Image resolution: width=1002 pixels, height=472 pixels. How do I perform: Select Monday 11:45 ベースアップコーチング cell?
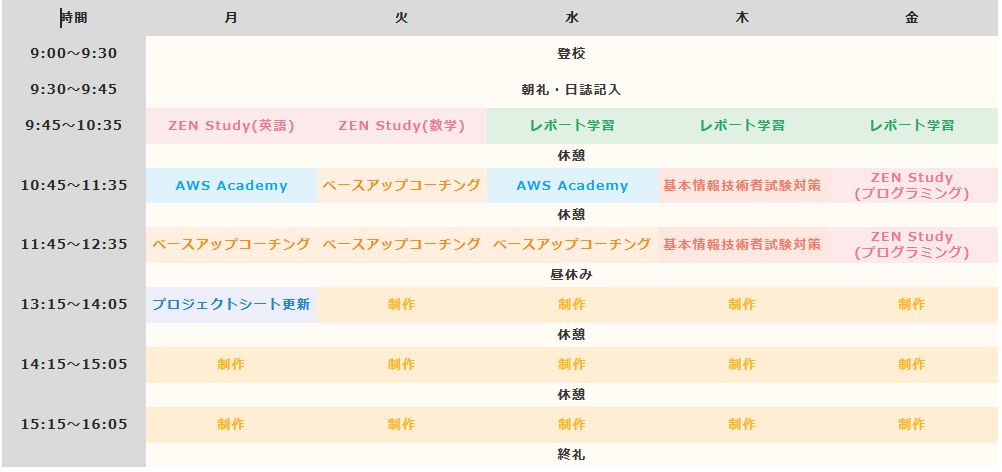[x=231, y=245]
